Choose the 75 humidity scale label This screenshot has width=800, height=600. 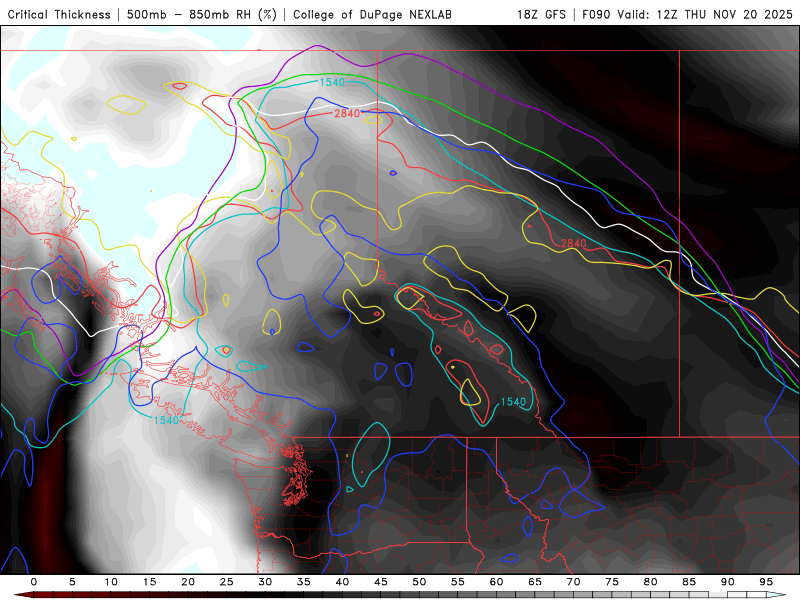tap(612, 582)
